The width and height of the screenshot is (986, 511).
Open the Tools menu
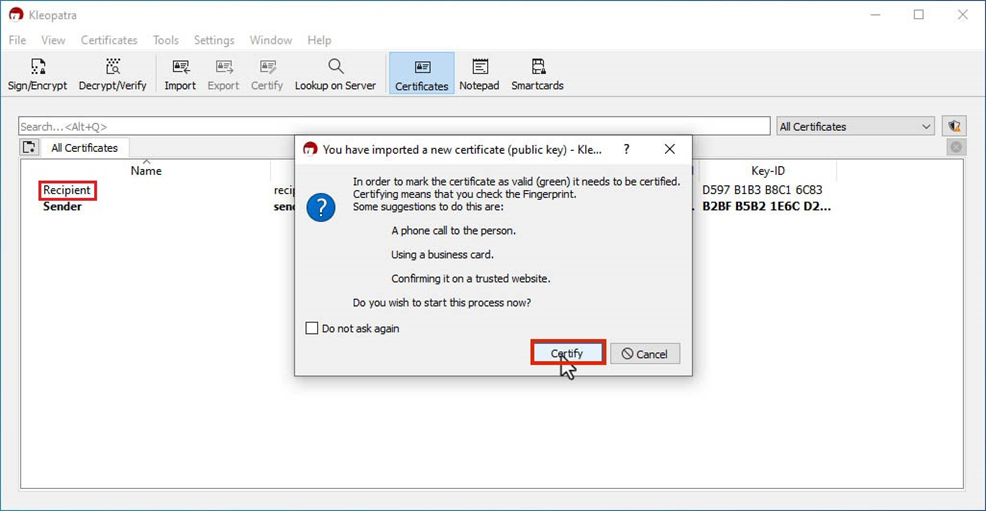coord(165,40)
